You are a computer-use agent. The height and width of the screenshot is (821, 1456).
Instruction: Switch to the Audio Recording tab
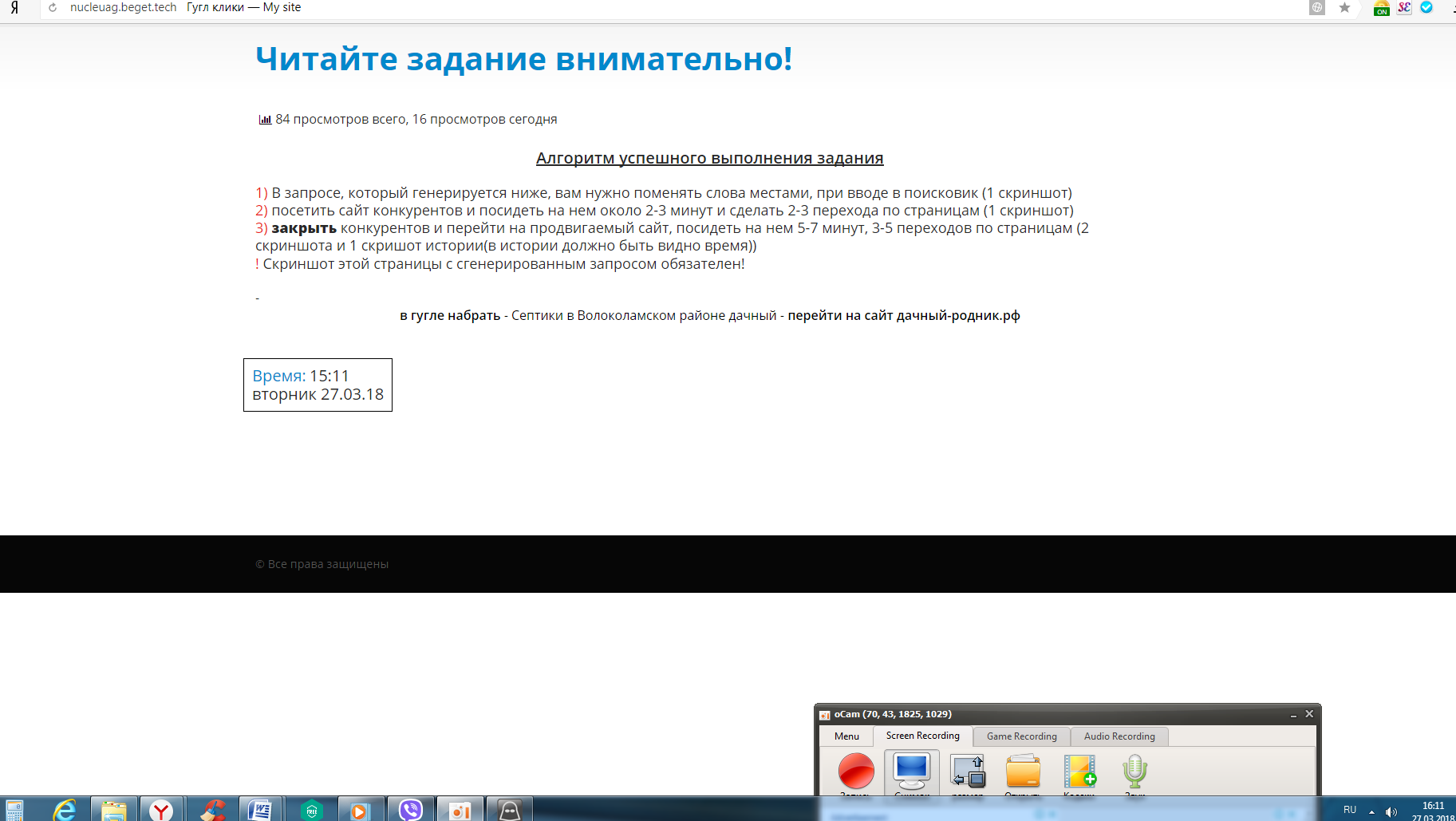[1119, 736]
